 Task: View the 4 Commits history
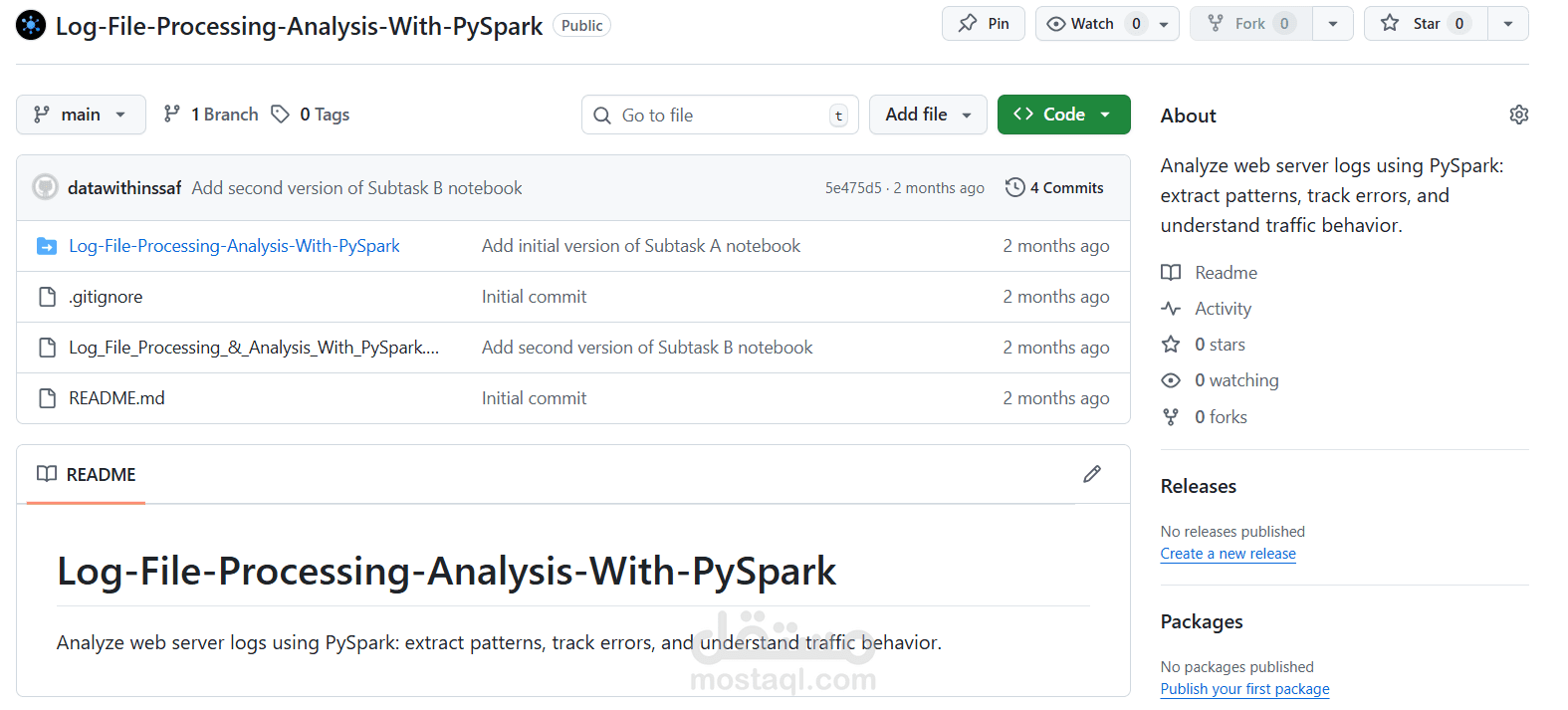1054,187
